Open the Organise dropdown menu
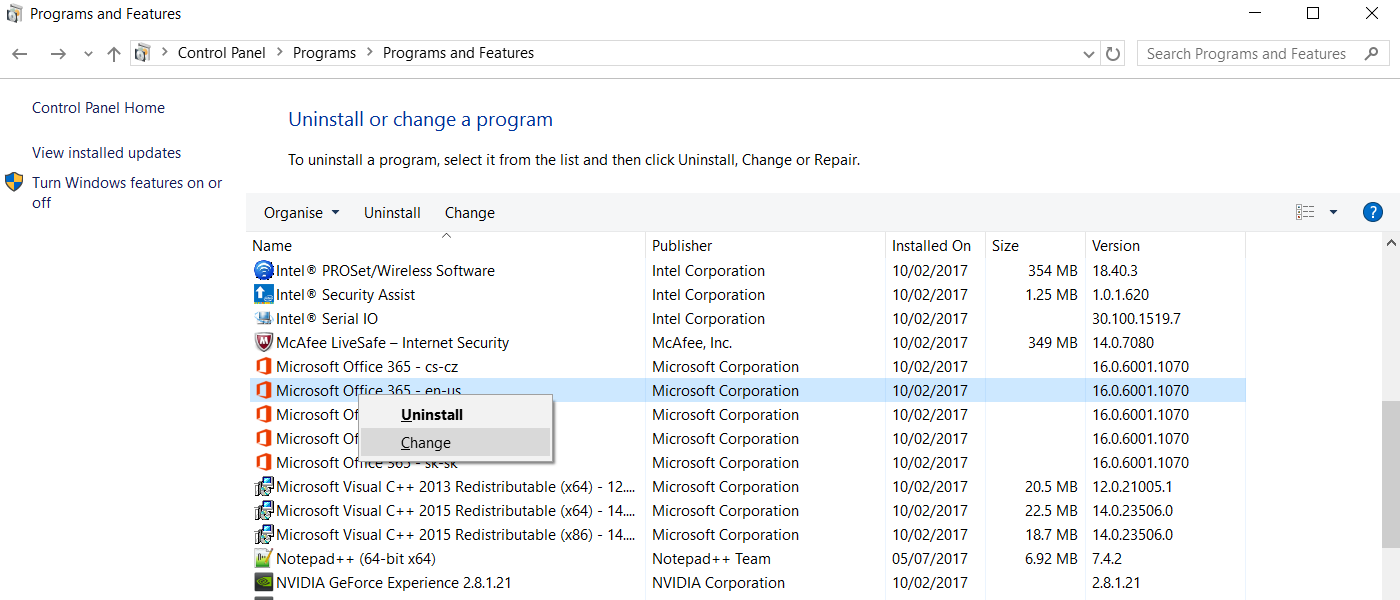Image resolution: width=1400 pixels, height=600 pixels. [302, 213]
